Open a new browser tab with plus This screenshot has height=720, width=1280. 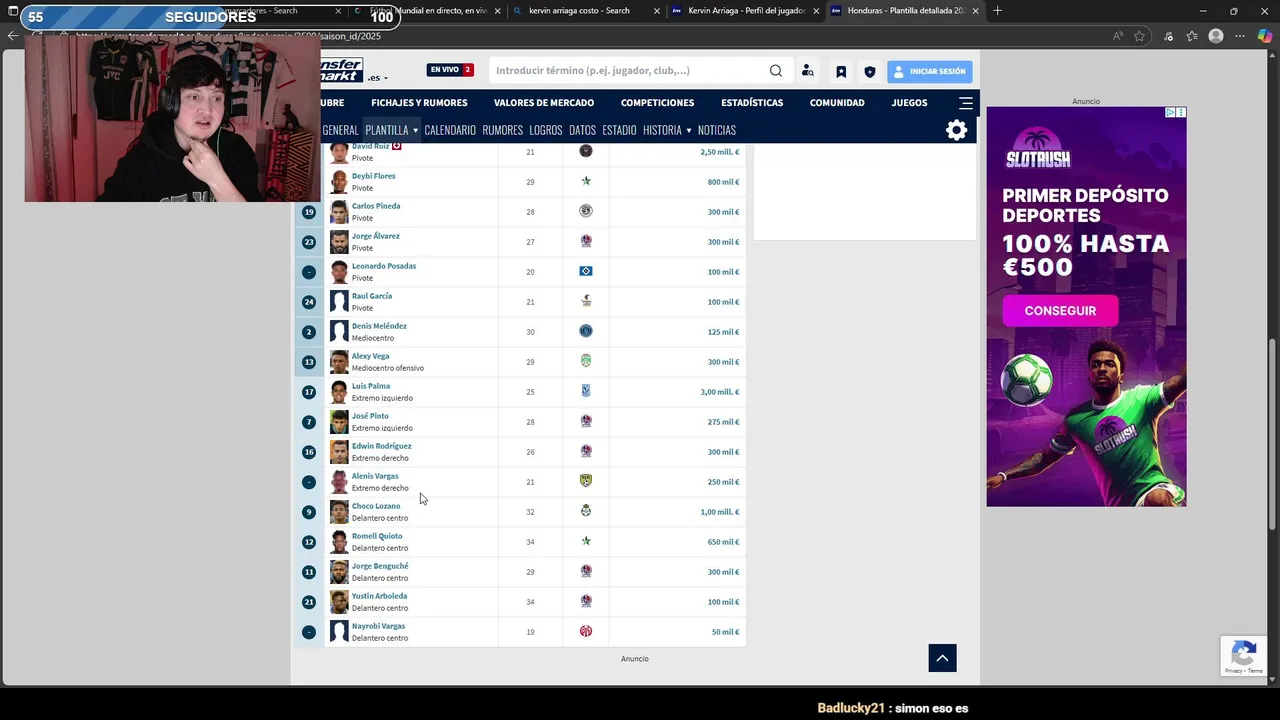[x=997, y=11]
